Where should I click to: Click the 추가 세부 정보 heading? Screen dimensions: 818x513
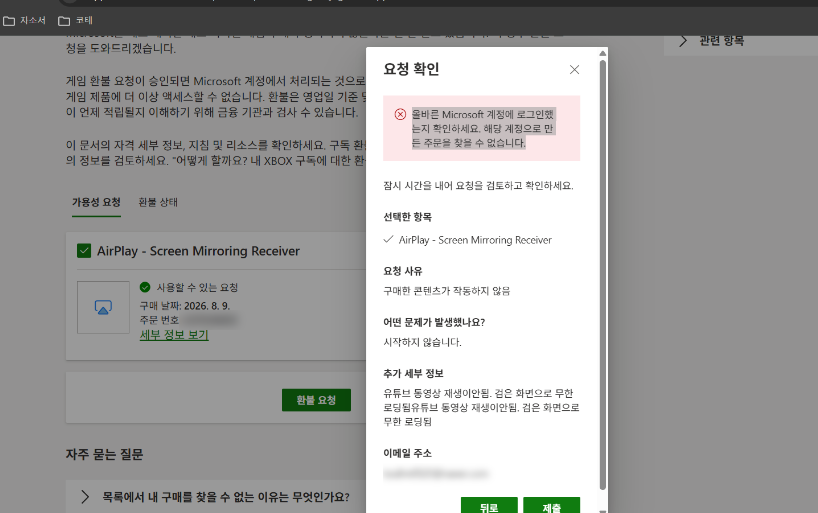[x=413, y=373]
